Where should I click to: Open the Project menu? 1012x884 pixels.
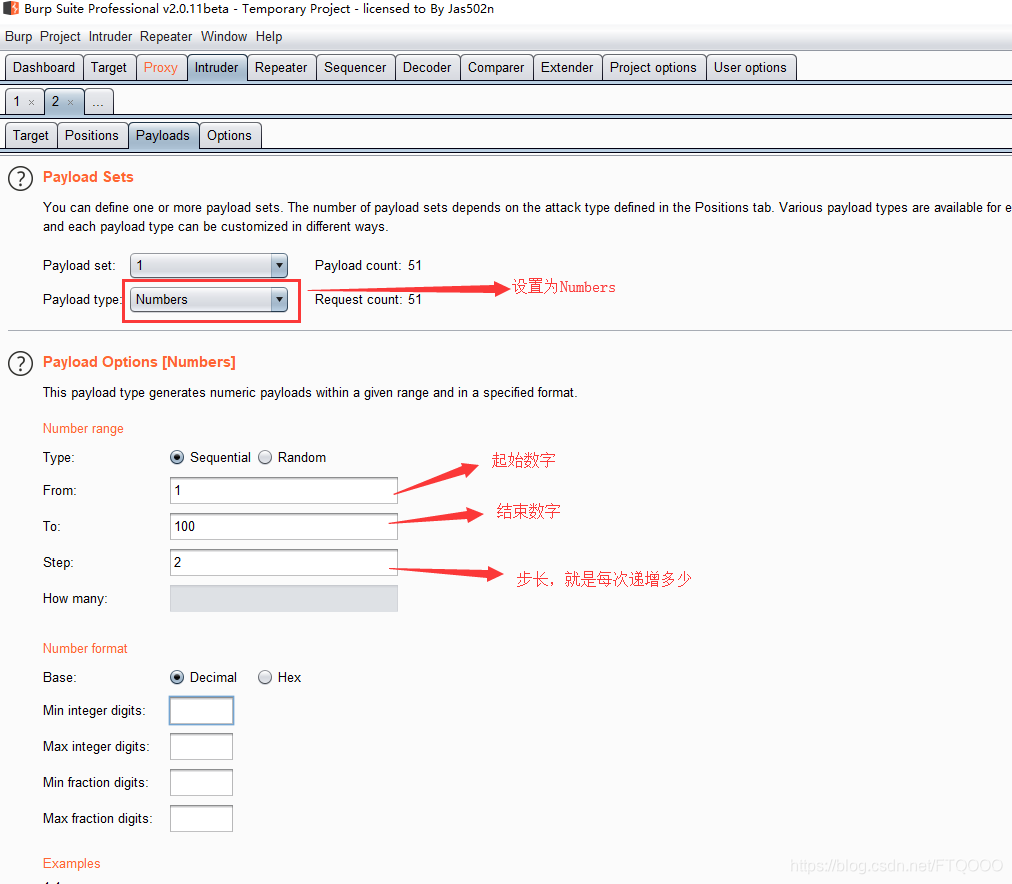coord(60,37)
